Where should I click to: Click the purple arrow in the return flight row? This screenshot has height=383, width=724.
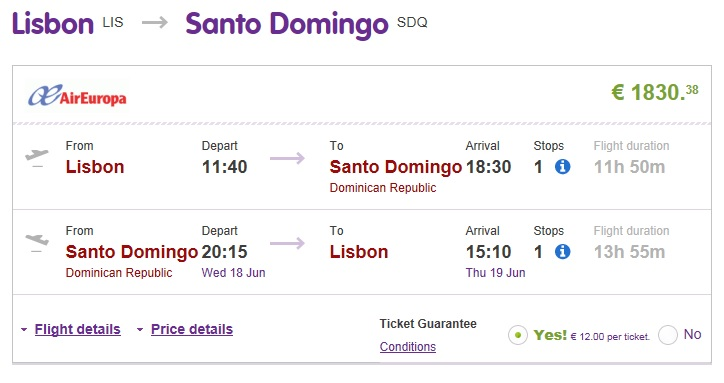pos(287,243)
